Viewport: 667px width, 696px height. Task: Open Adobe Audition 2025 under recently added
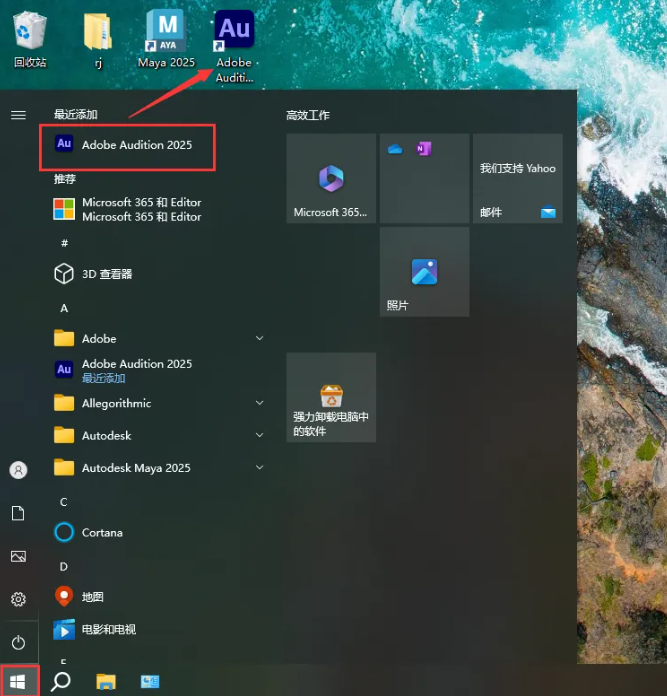pyautogui.click(x=128, y=145)
